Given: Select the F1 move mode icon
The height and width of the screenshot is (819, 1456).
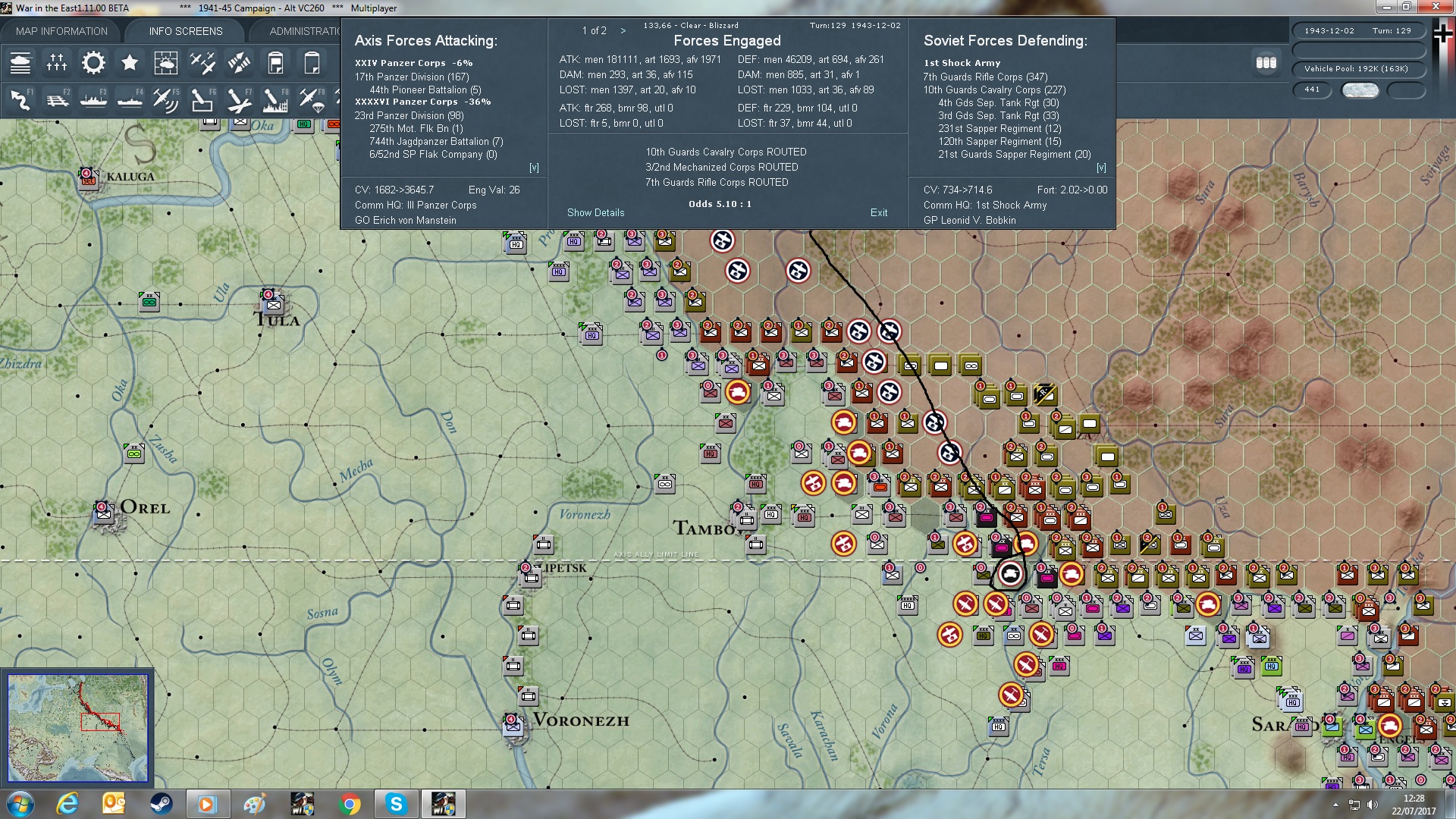Looking at the screenshot, I should point(20,100).
